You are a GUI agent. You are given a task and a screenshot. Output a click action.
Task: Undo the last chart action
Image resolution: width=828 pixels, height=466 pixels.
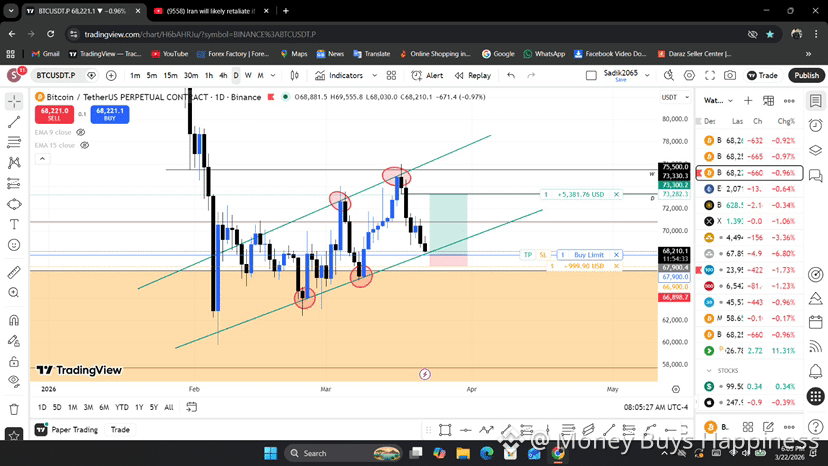click(x=511, y=76)
